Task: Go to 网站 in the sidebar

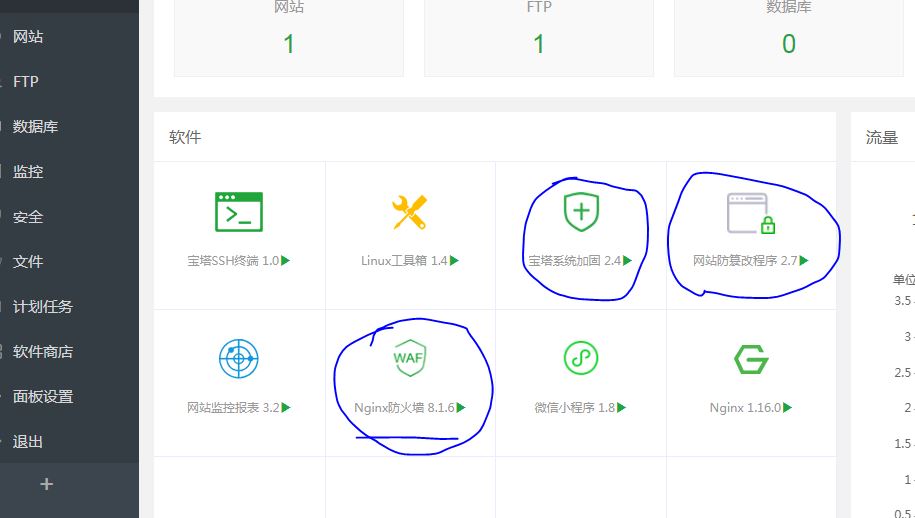Action: (x=28, y=37)
